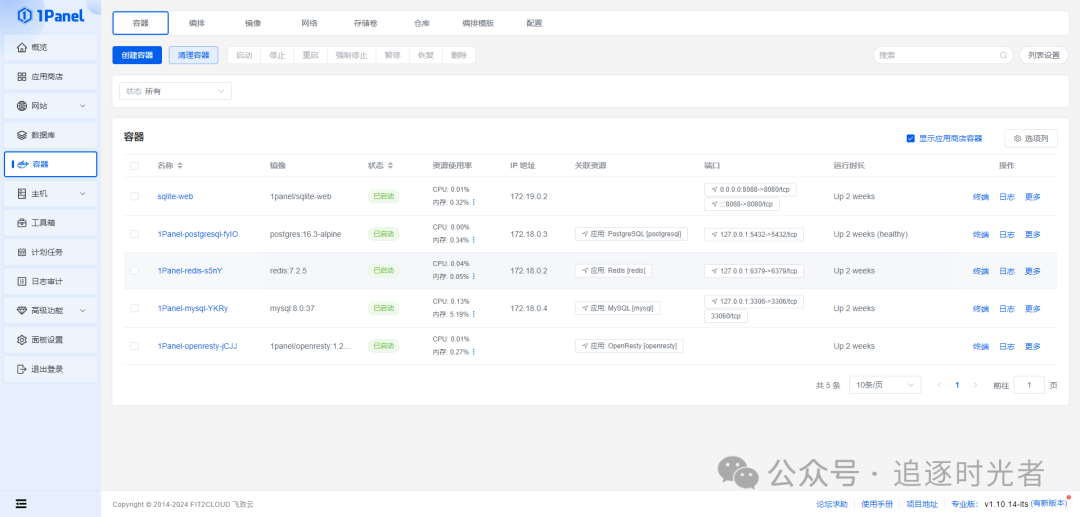
Task: Uncheck the 显示应用商店容器 checkbox
Action: coord(910,138)
